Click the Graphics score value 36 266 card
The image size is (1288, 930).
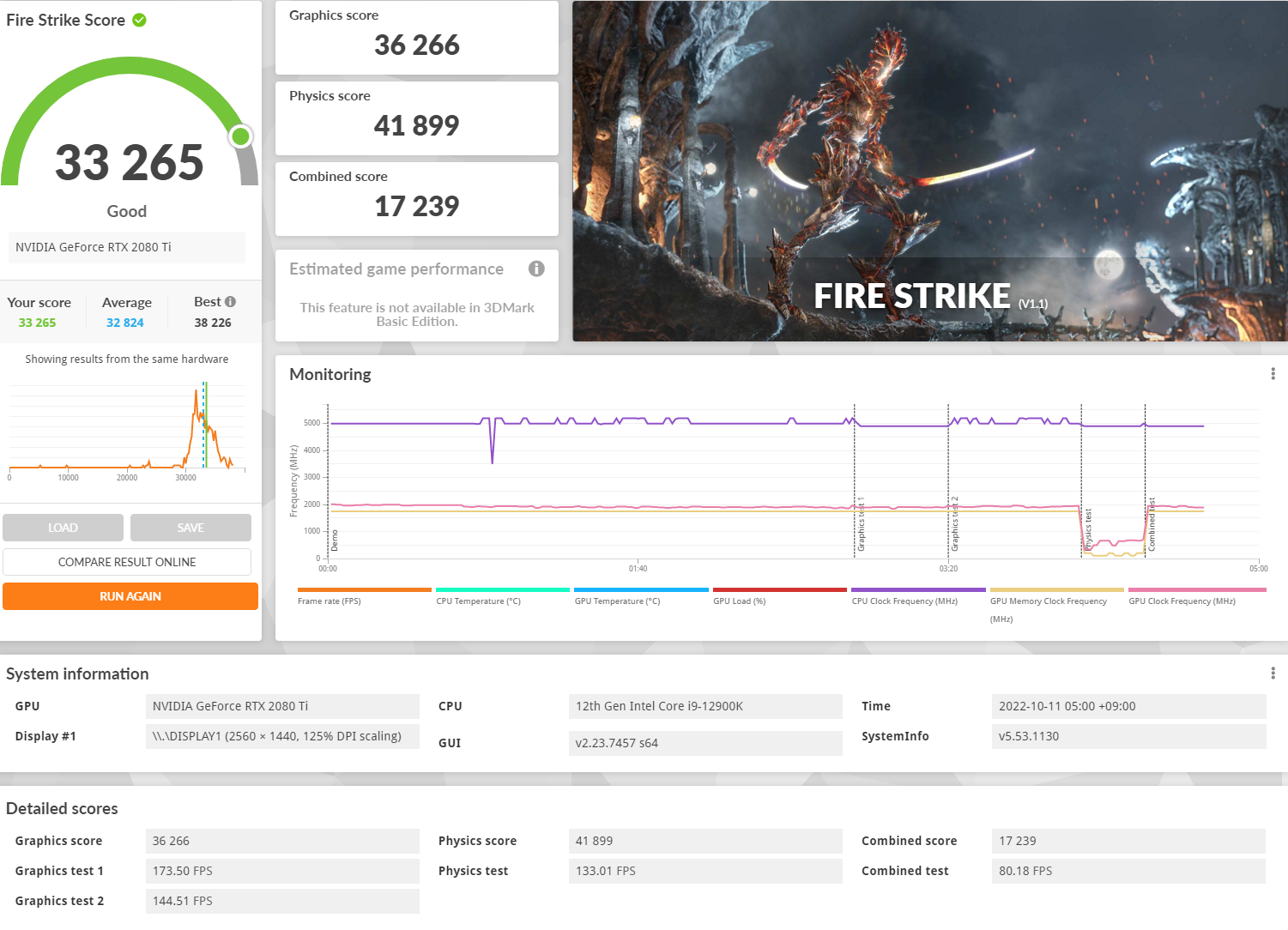417,38
